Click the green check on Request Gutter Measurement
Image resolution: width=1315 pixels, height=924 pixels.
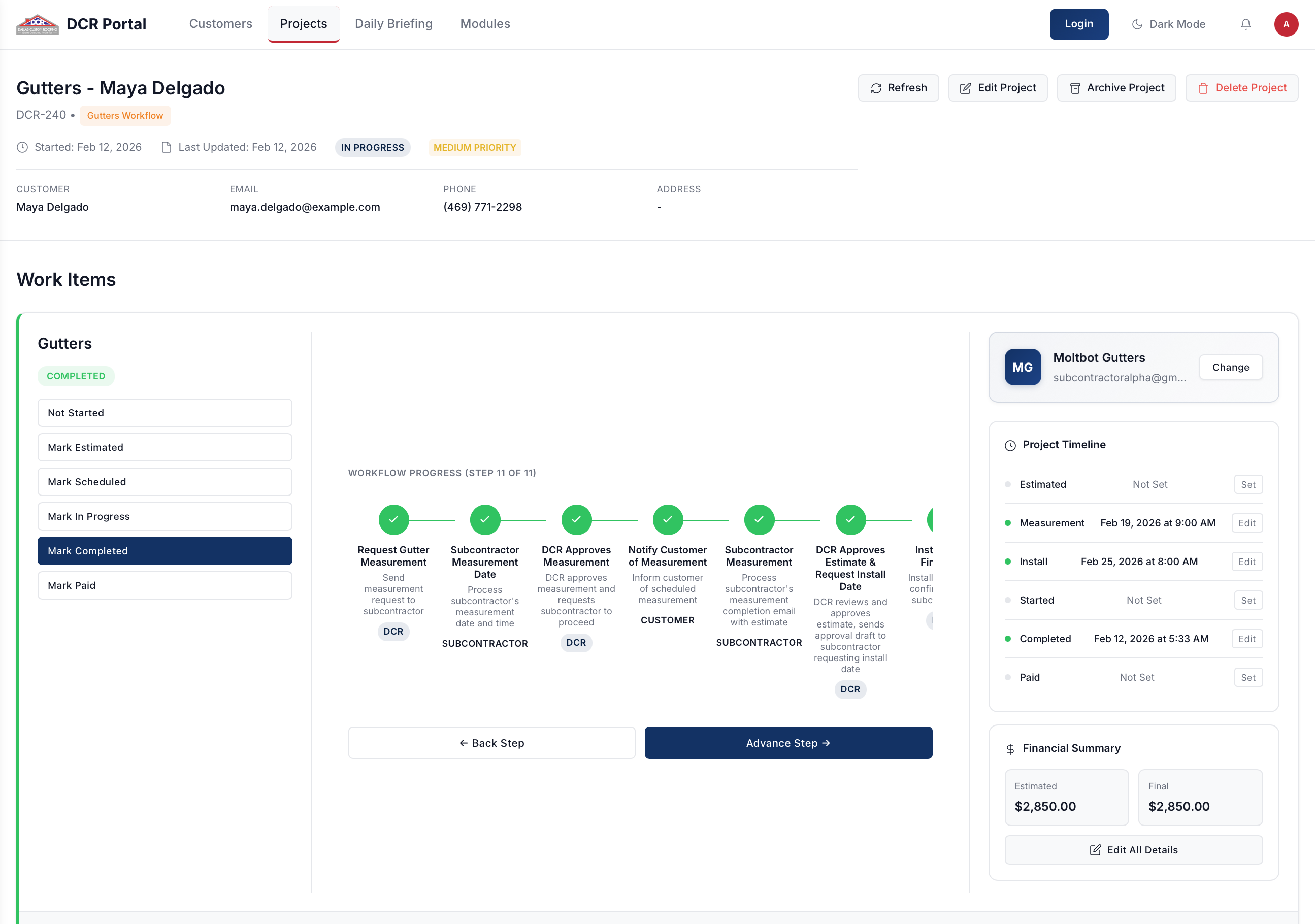(x=393, y=519)
